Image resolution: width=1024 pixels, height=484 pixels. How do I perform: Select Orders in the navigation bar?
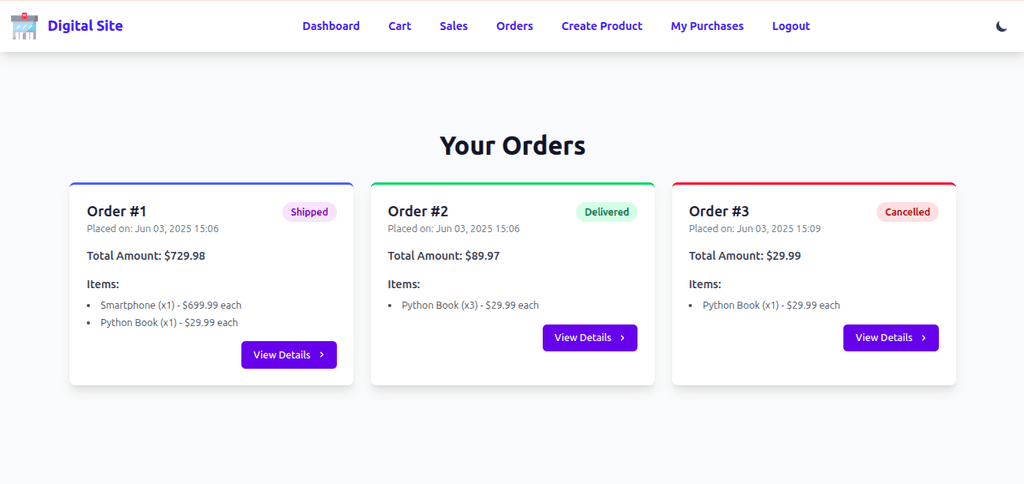click(x=515, y=26)
